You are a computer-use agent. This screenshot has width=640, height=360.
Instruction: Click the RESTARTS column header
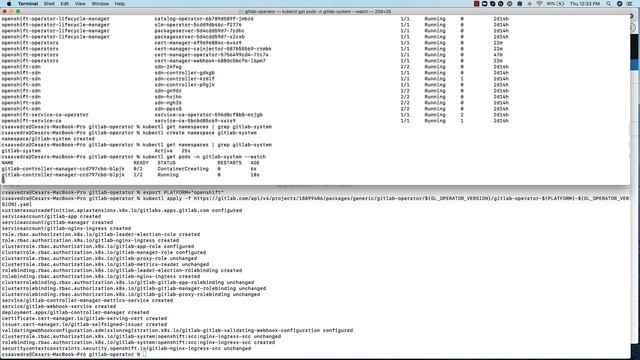pyautogui.click(x=229, y=162)
